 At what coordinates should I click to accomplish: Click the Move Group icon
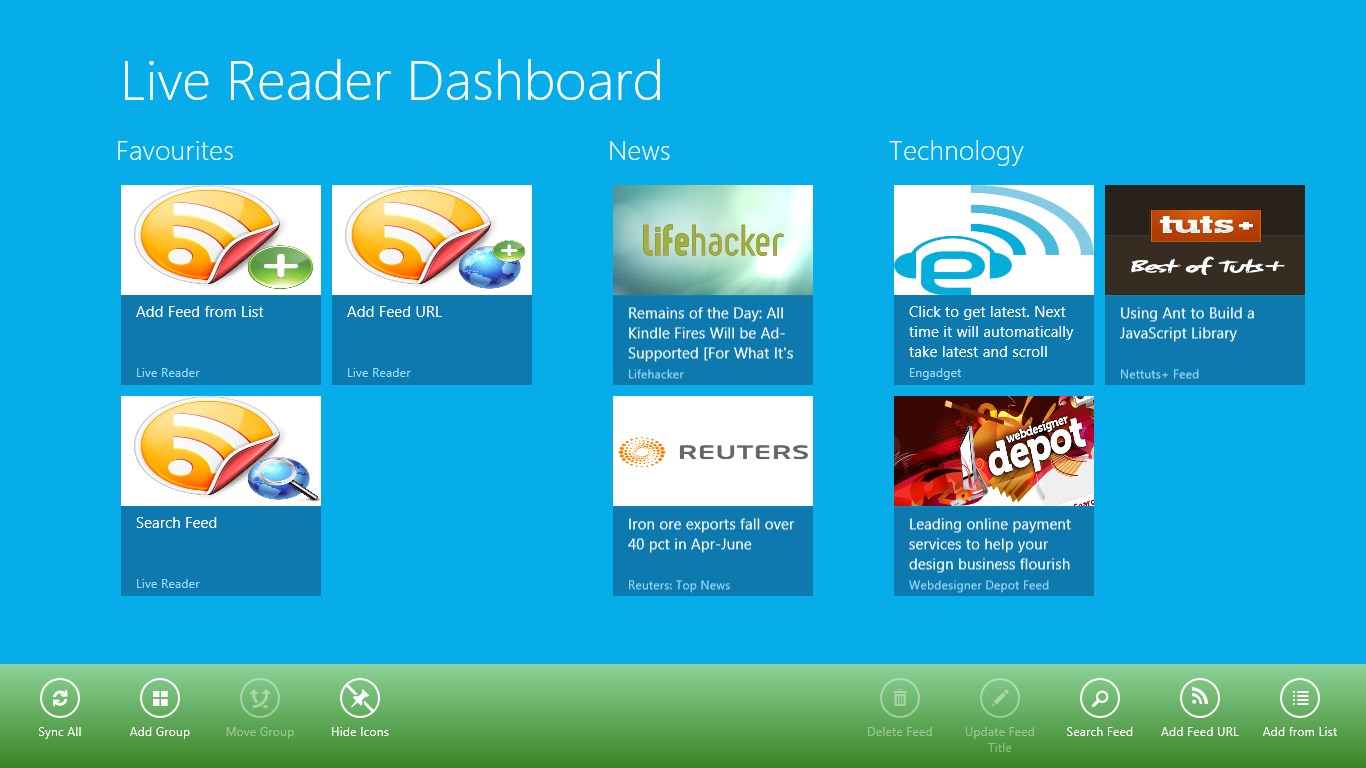(x=260, y=698)
